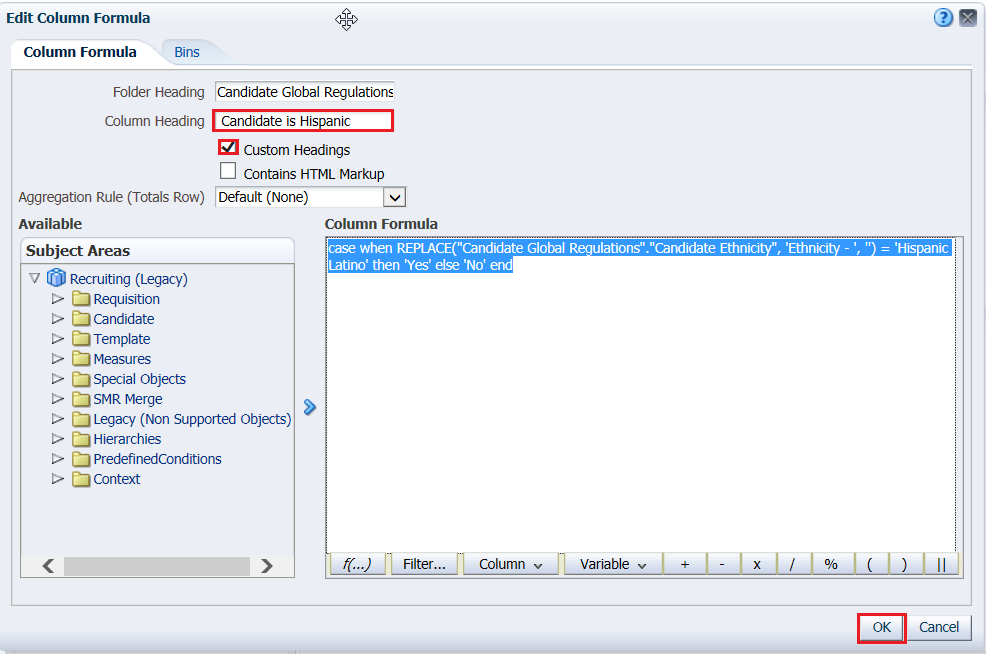This screenshot has width=986, height=654.
Task: Expand the Context folder
Action: [x=58, y=479]
